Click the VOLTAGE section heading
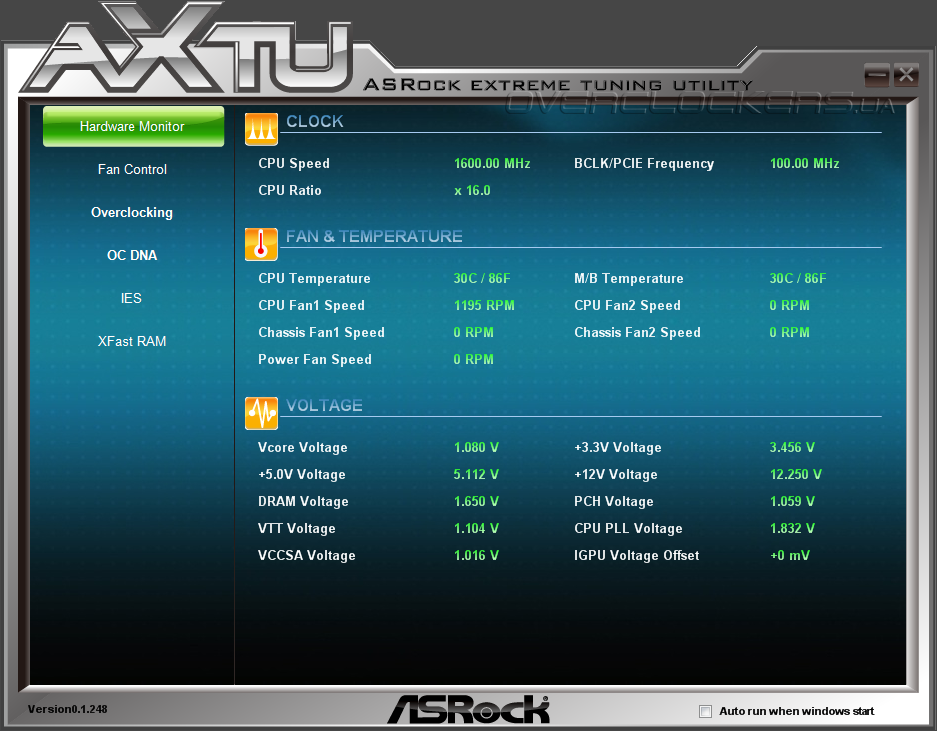 pos(324,405)
